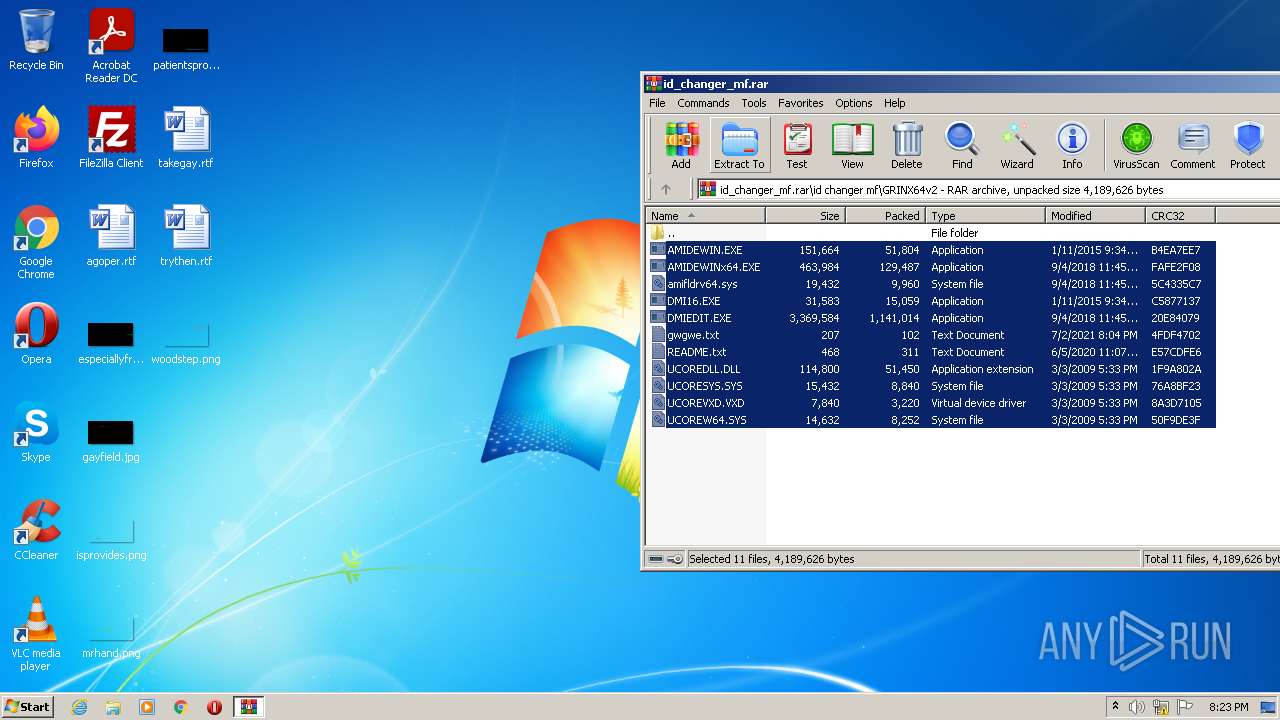This screenshot has height=720, width=1280.
Task: Show archive Info
Action: coord(1072,146)
